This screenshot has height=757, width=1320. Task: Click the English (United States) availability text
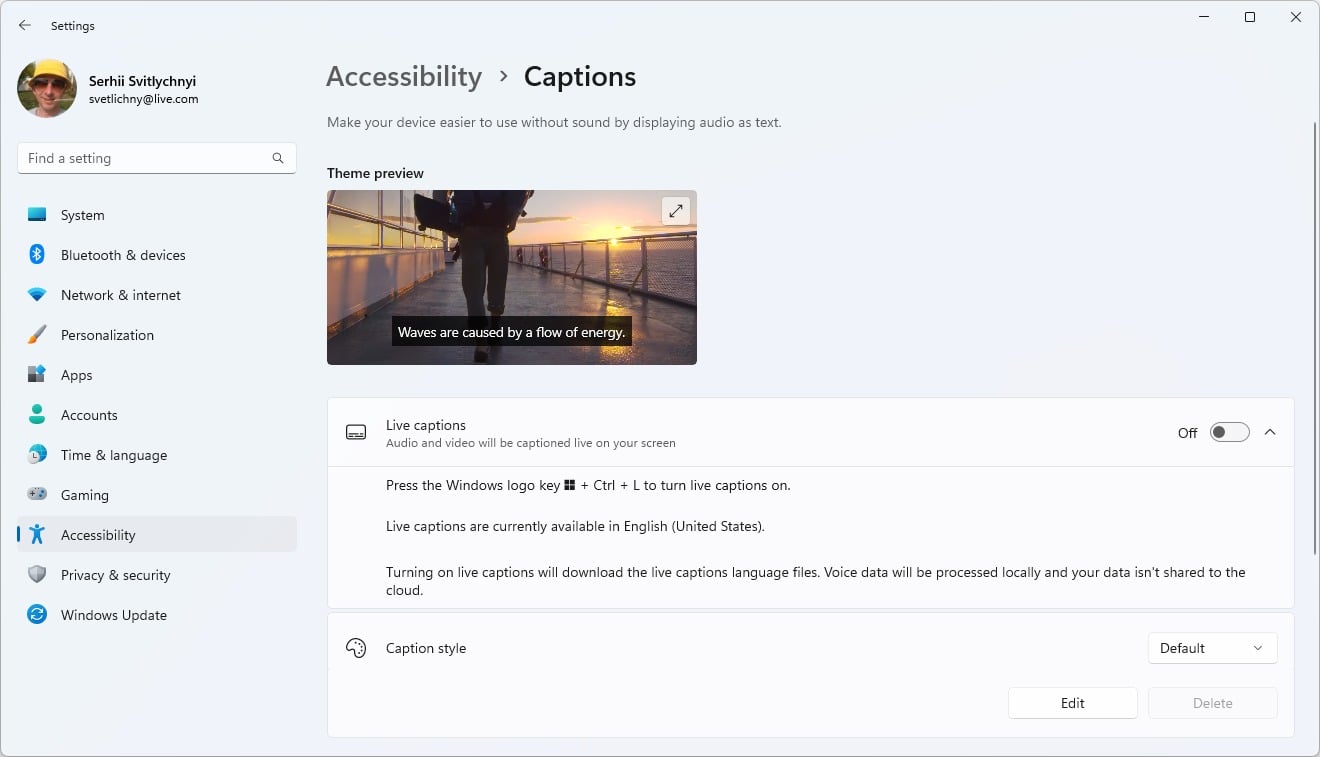coord(575,526)
